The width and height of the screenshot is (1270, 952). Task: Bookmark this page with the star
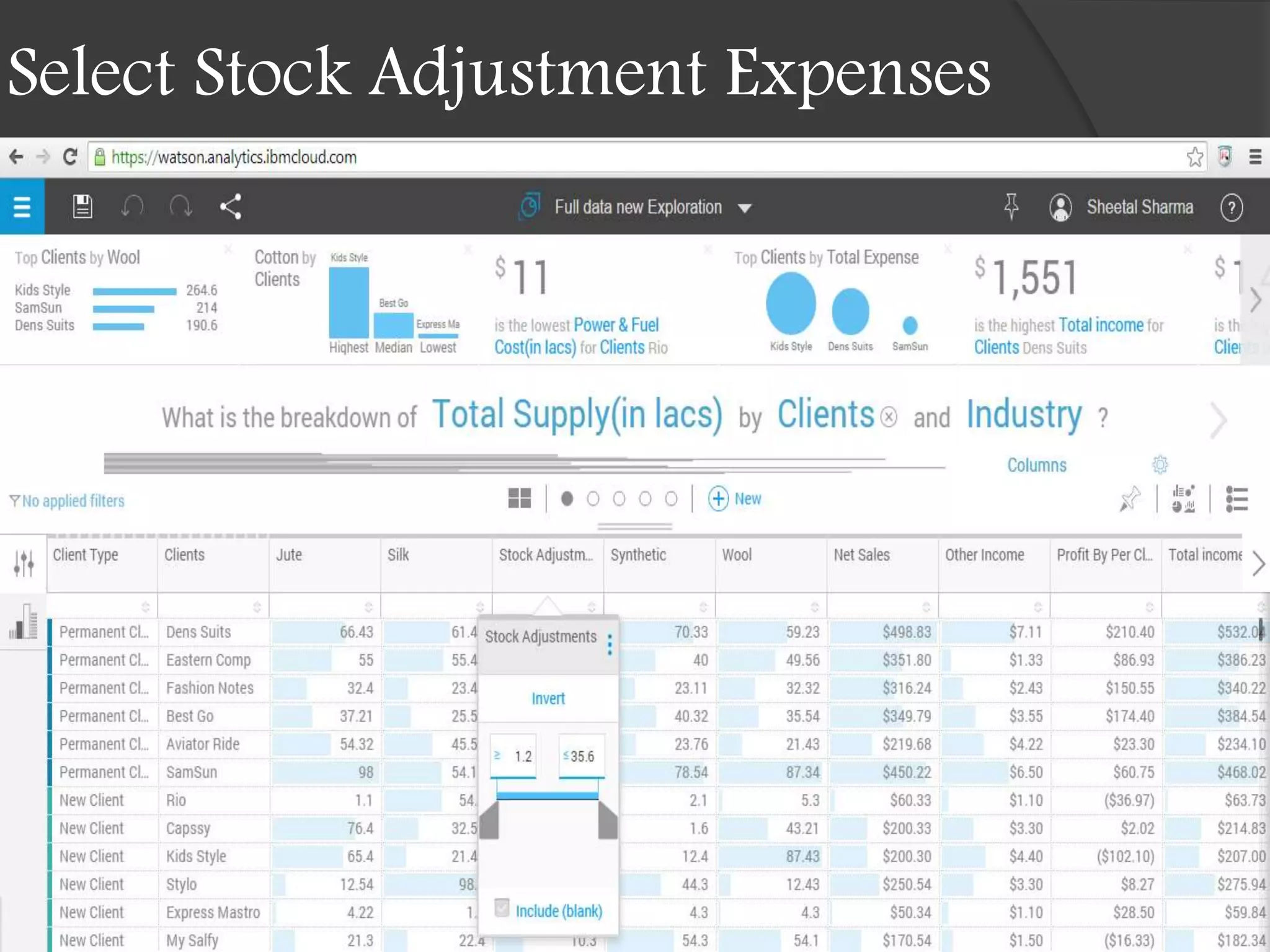pyautogui.click(x=1195, y=157)
